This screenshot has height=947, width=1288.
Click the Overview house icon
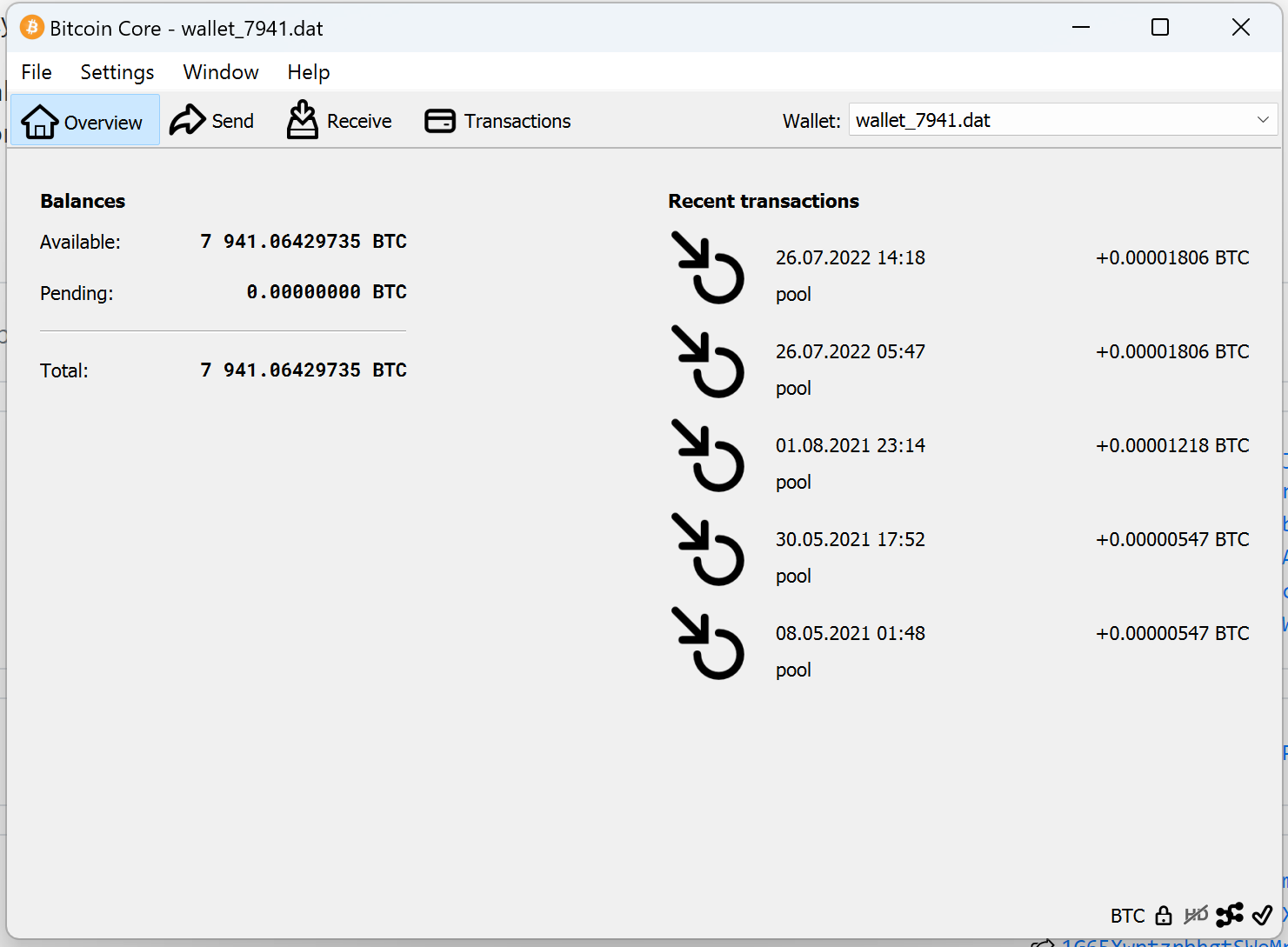coord(40,122)
